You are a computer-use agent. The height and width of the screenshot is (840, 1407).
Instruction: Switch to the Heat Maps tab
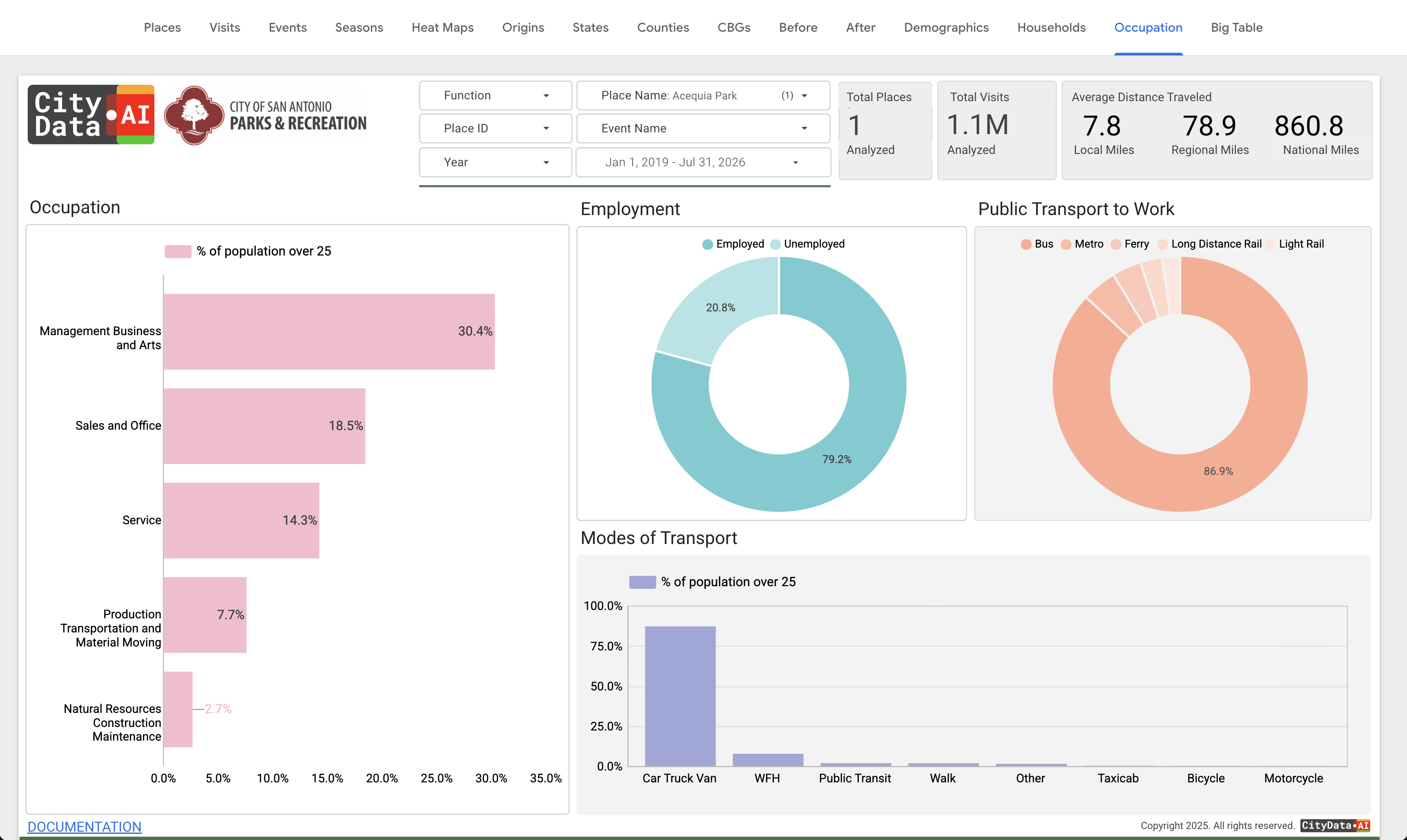(443, 27)
